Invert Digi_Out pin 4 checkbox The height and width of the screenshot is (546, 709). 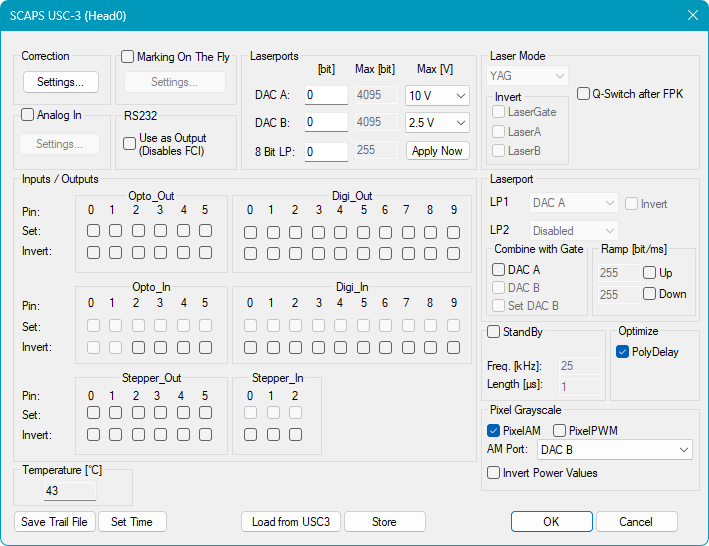pyautogui.click(x=340, y=254)
